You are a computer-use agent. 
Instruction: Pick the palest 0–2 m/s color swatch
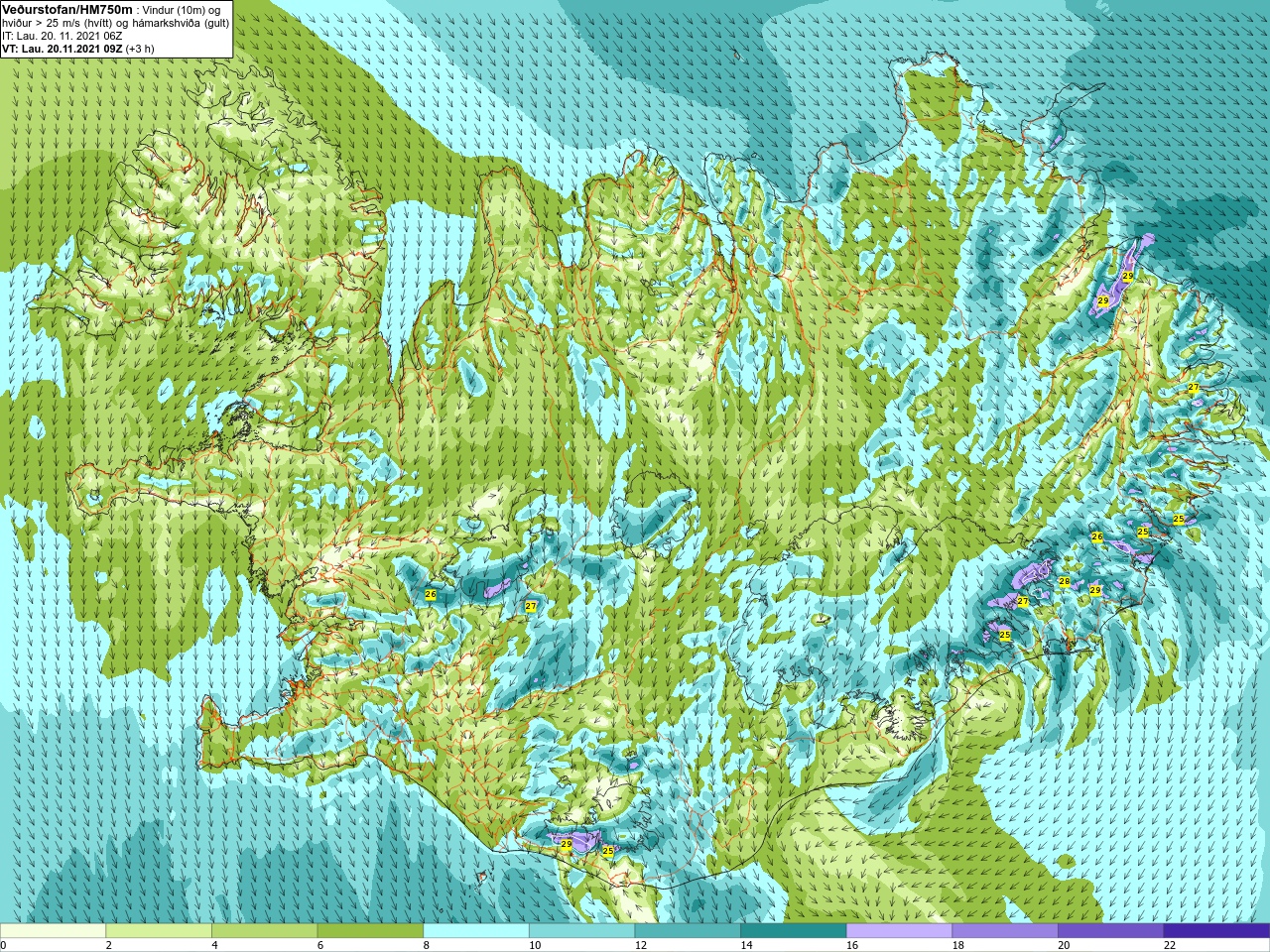pyautogui.click(x=53, y=931)
